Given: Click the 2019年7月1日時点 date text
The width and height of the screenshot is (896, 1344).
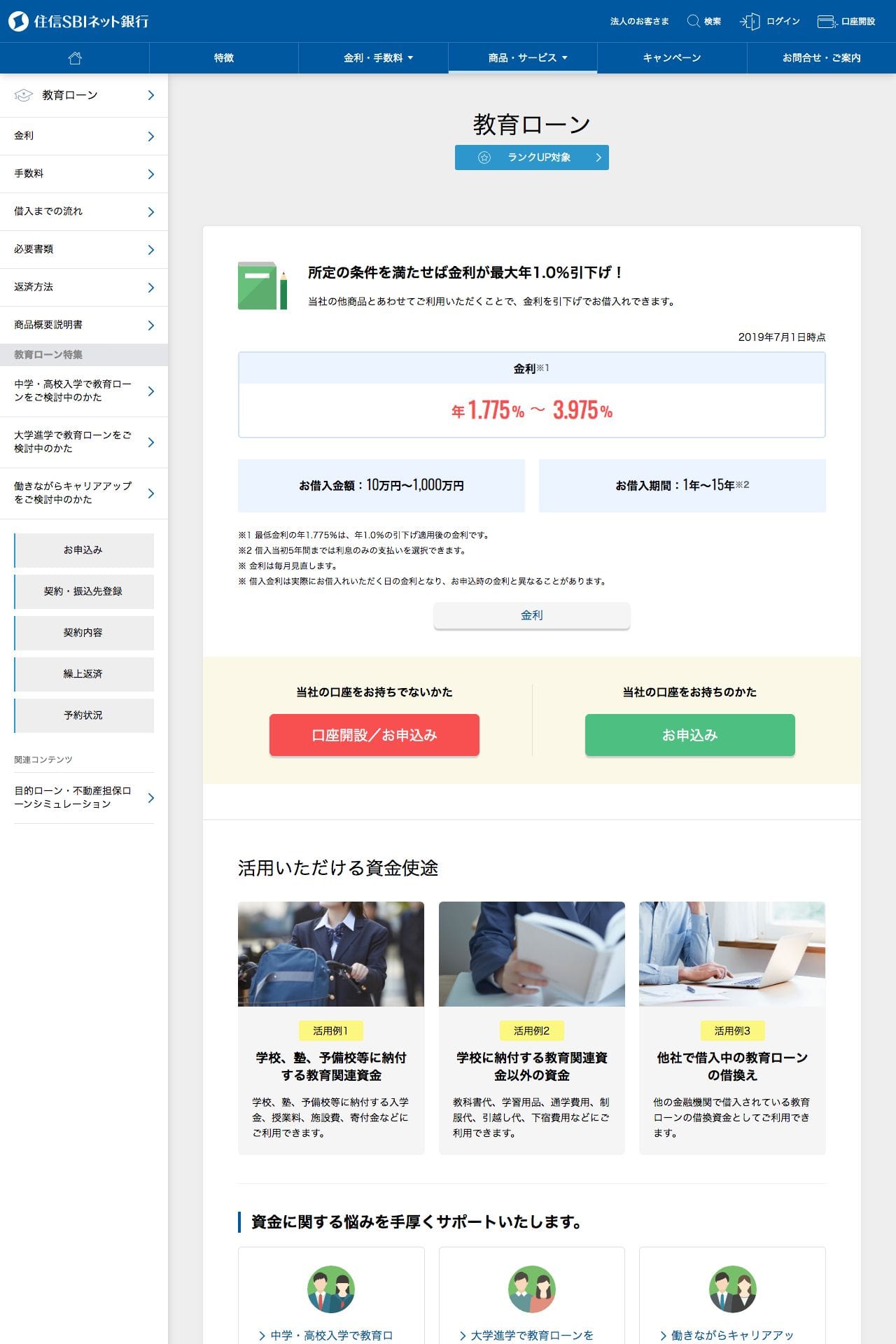Looking at the screenshot, I should pos(782,337).
